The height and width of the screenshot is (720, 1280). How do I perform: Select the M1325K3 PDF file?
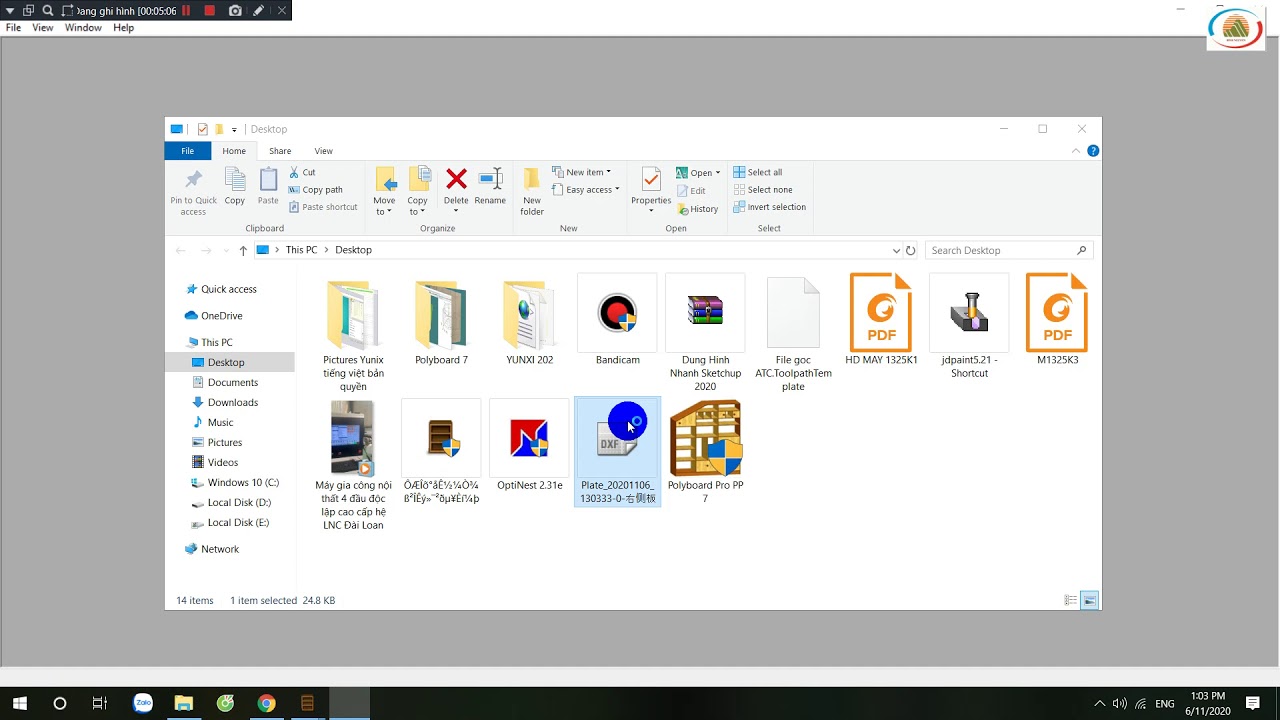coord(1057,320)
